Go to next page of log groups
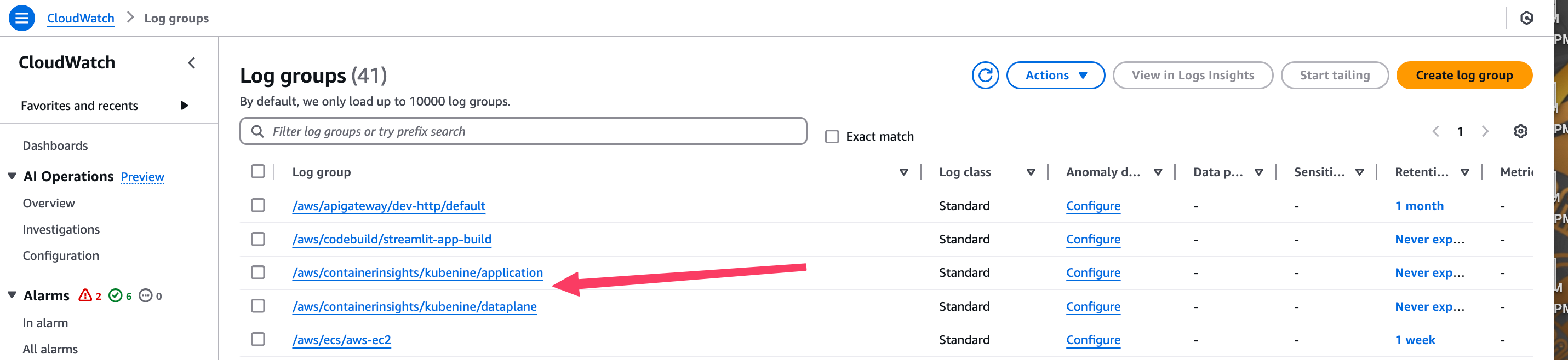The width and height of the screenshot is (1568, 360). pyautogui.click(x=1485, y=131)
